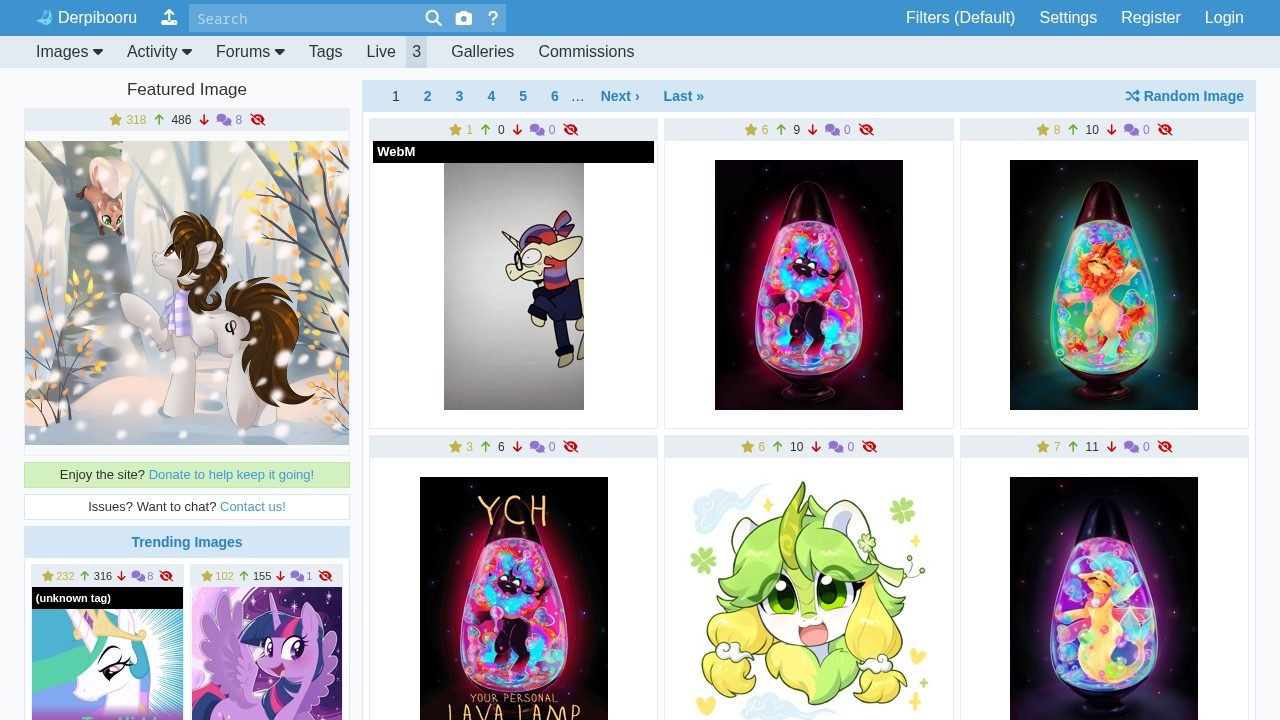Downvote the image showing 9 upvotes
This screenshot has height=720, width=1280.
[x=812, y=130]
